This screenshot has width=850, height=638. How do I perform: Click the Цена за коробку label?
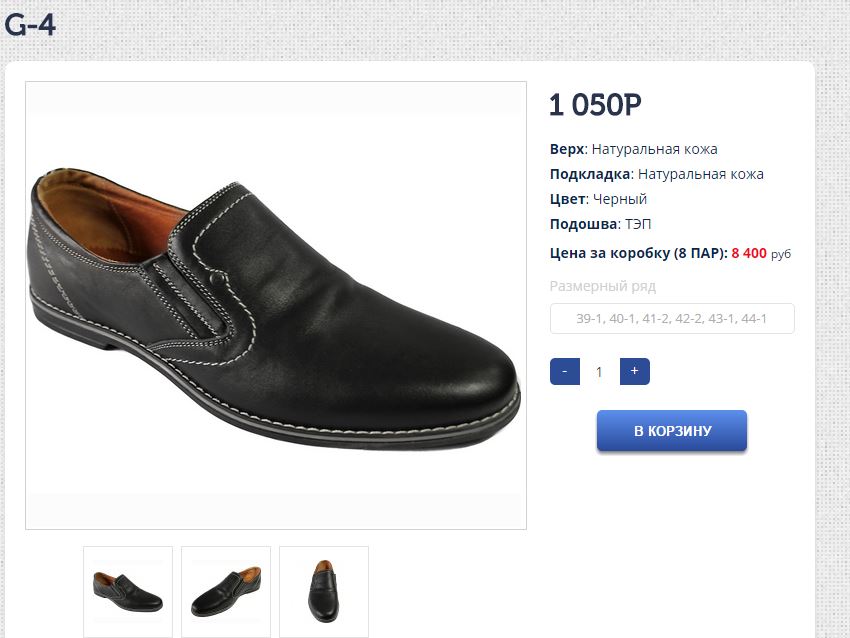pos(638,253)
